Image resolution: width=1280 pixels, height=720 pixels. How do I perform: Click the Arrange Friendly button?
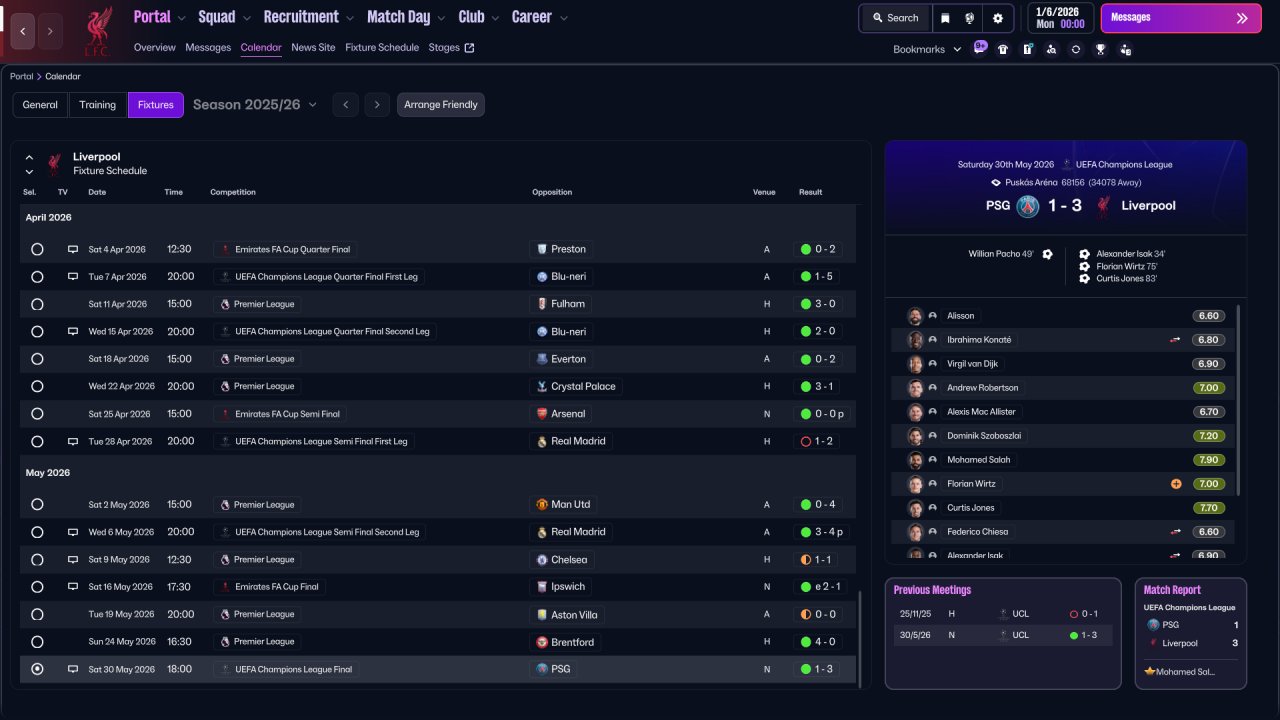coord(441,105)
